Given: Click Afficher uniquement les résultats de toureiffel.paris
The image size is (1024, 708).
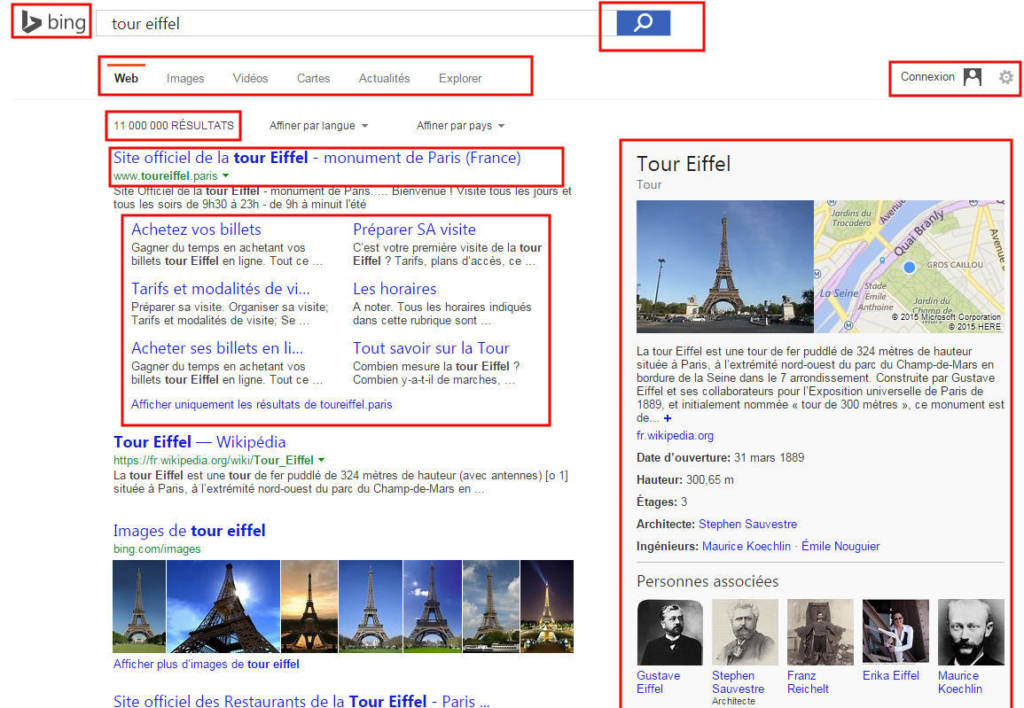Looking at the screenshot, I should click(261, 404).
